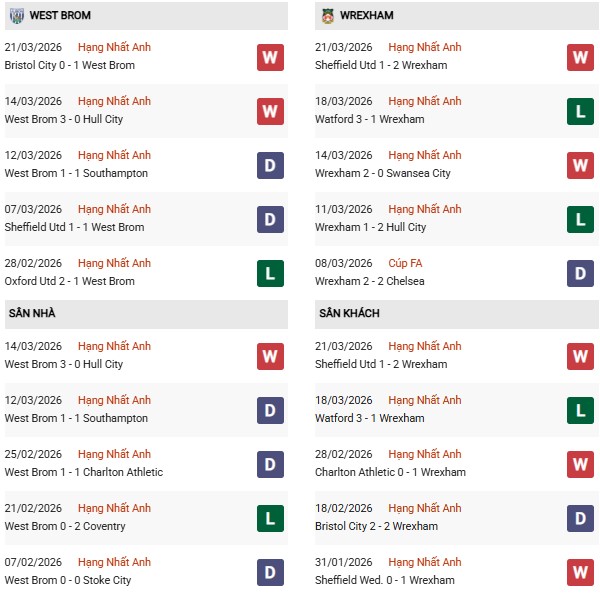Screen dimensions: 600x593
Task: Open Hạng Nhất Anh link dated 28/02/2026 under West Brom
Action: tap(114, 263)
